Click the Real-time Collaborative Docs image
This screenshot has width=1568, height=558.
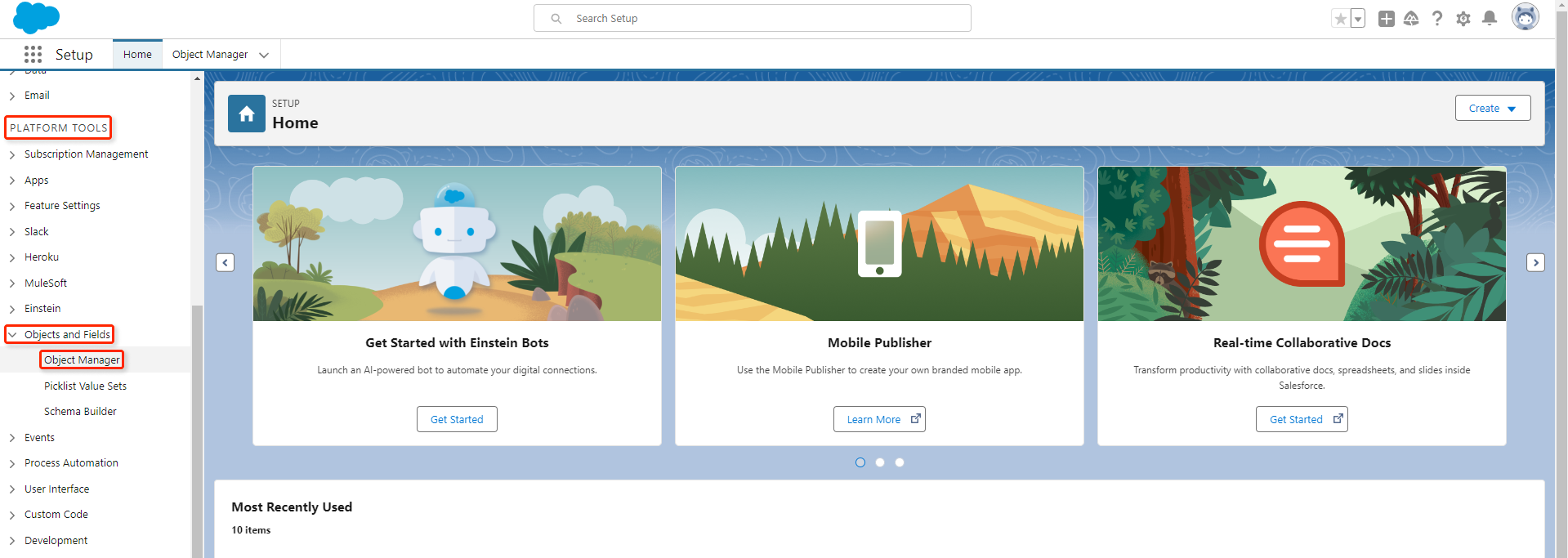tap(1302, 243)
